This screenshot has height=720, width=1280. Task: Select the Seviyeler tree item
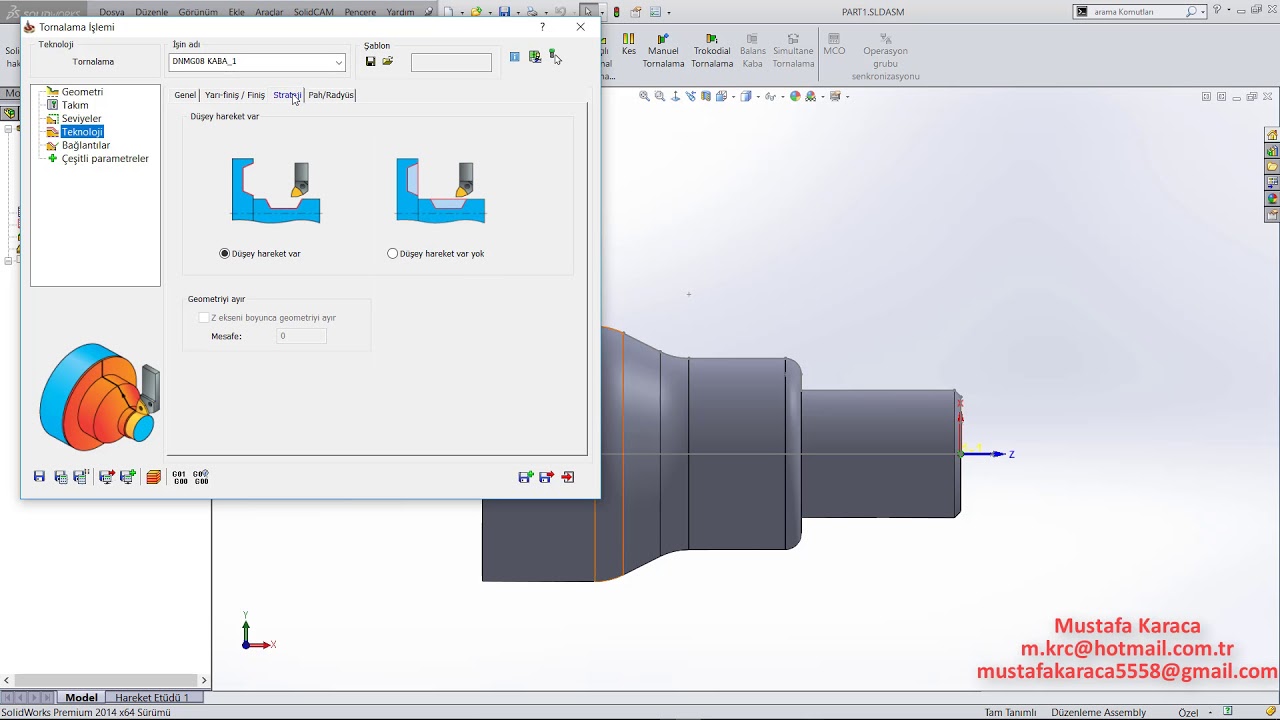tap(81, 119)
